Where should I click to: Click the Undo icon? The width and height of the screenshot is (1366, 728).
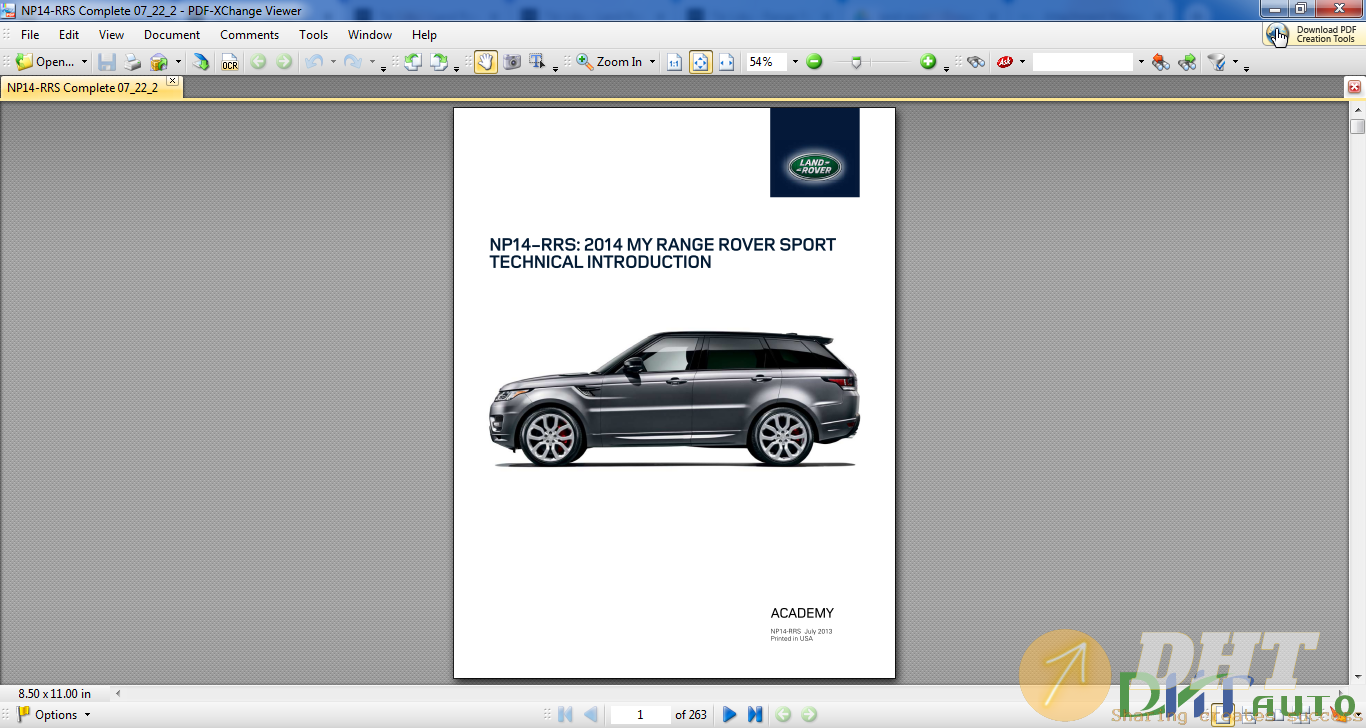(x=314, y=62)
